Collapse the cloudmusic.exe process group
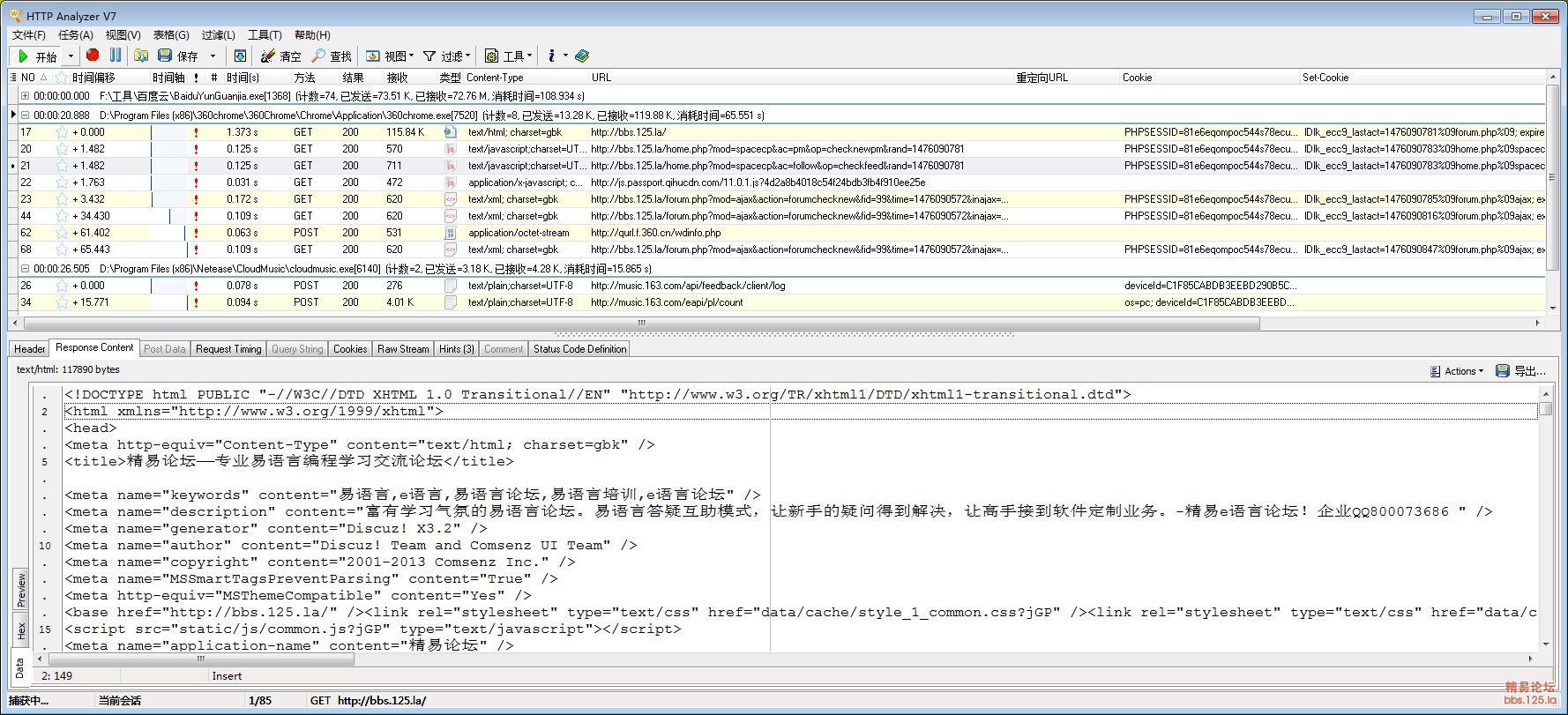This screenshot has width=1568, height=715. [26, 269]
